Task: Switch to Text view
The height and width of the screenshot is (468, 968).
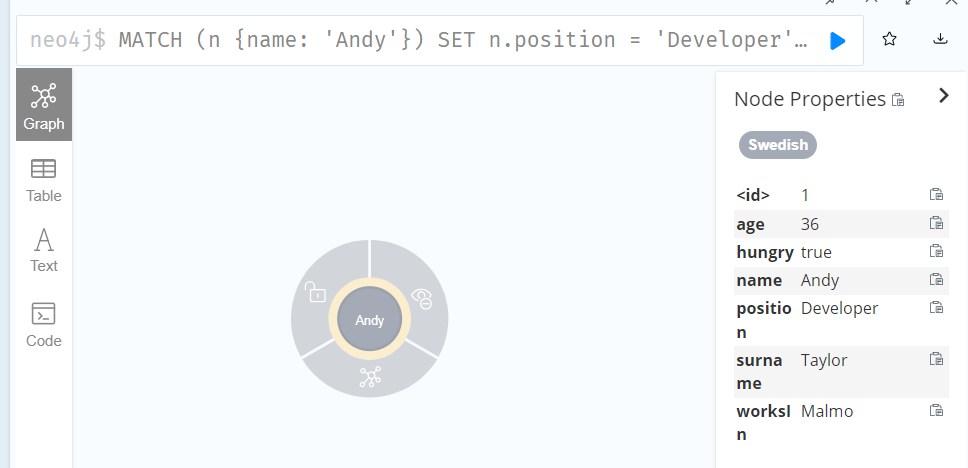Action: pyautogui.click(x=44, y=251)
